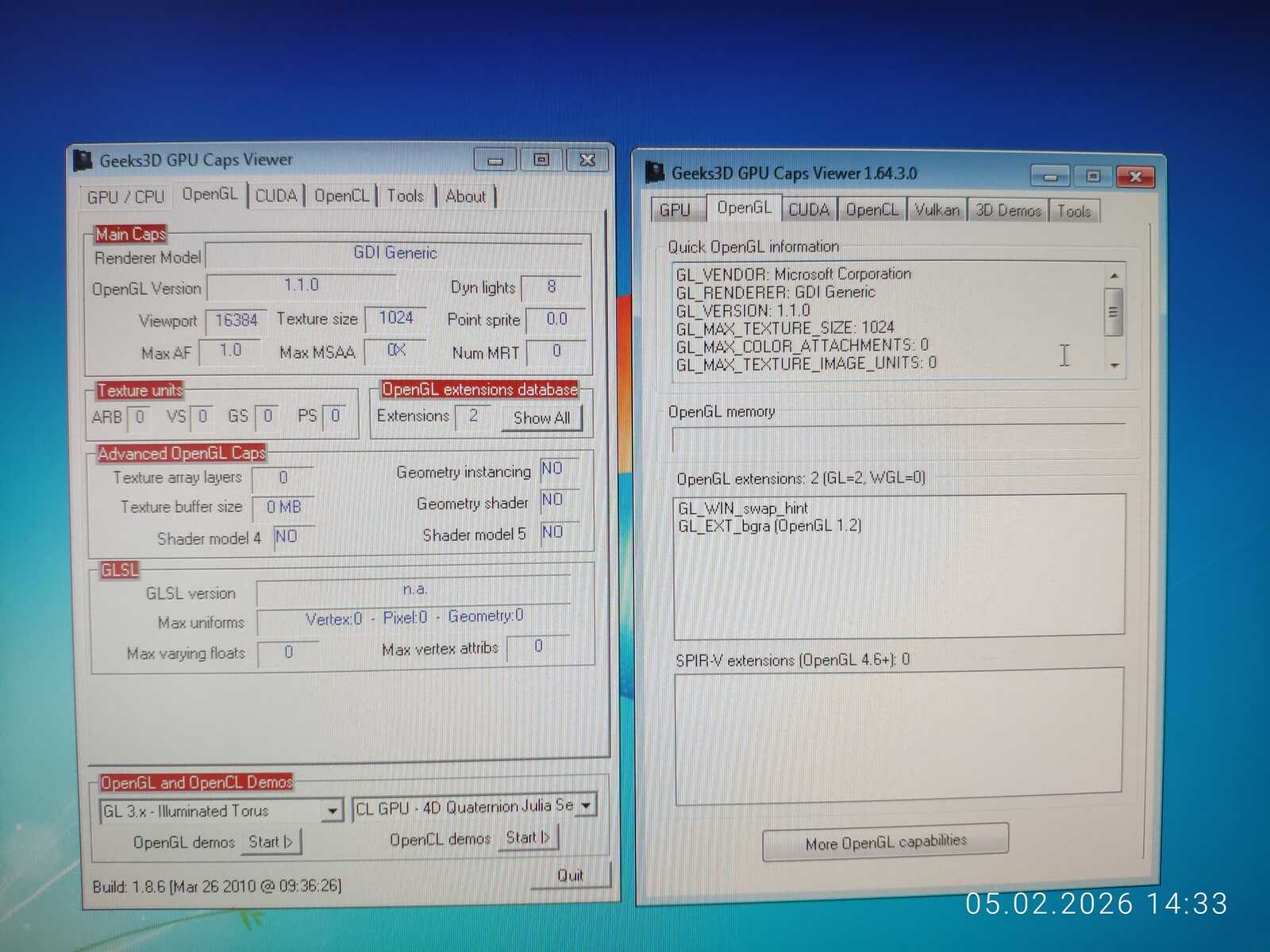Click the empty OpenGL memory field
The width and height of the screenshot is (1270, 952).
coord(899,439)
